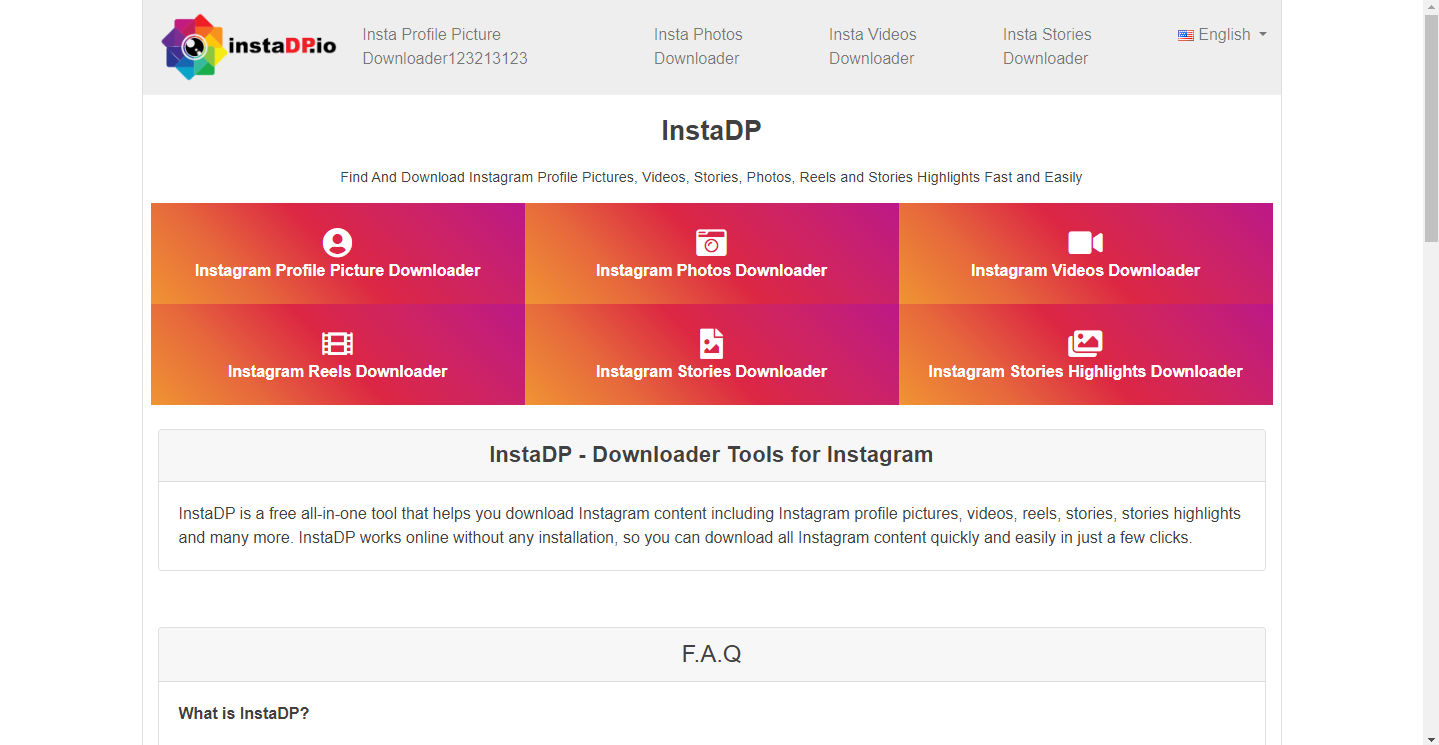Click the F.A.Q section heading
The image size is (1439, 745).
pos(711,654)
